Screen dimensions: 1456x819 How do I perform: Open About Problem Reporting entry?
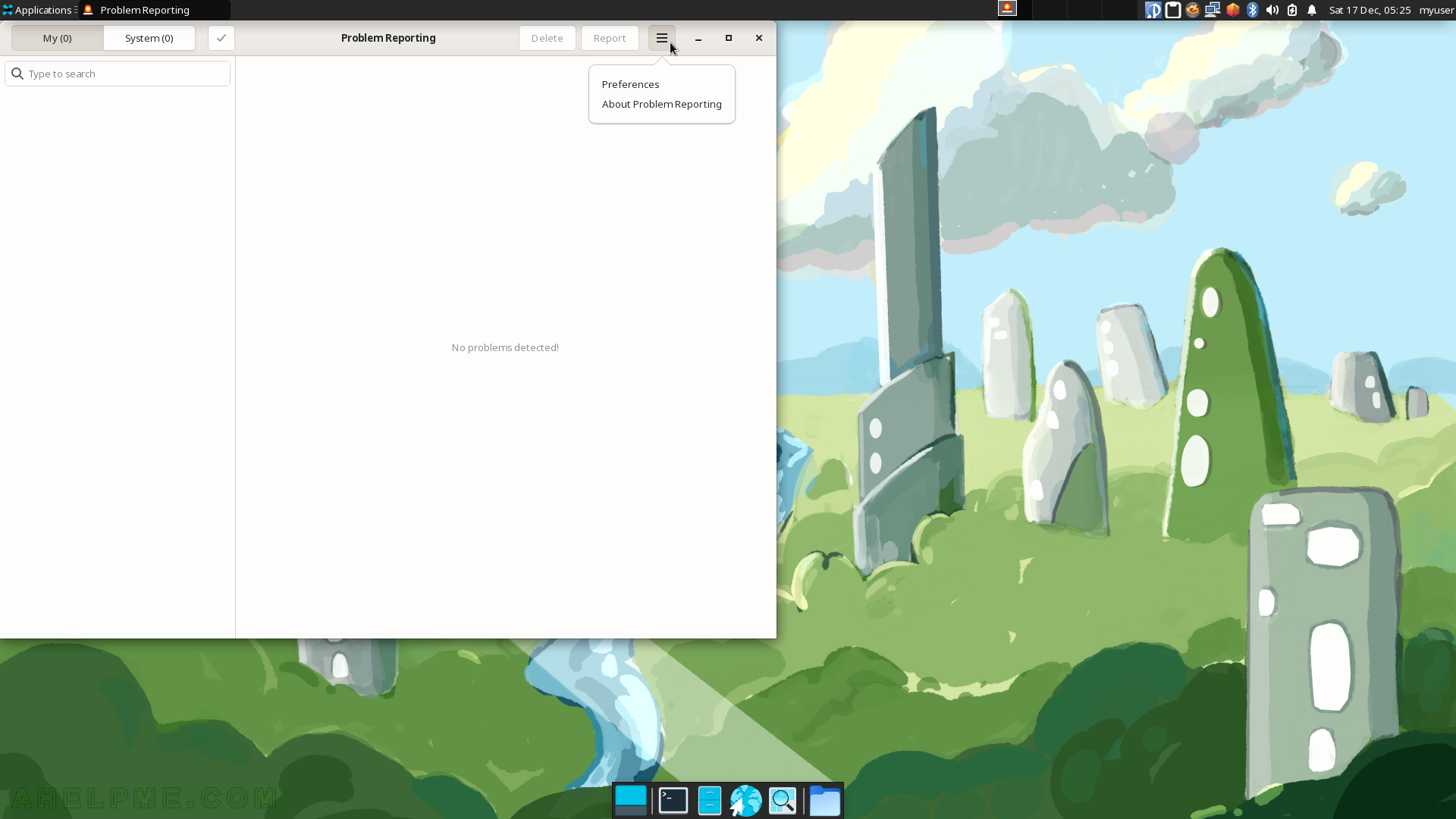coord(661,104)
